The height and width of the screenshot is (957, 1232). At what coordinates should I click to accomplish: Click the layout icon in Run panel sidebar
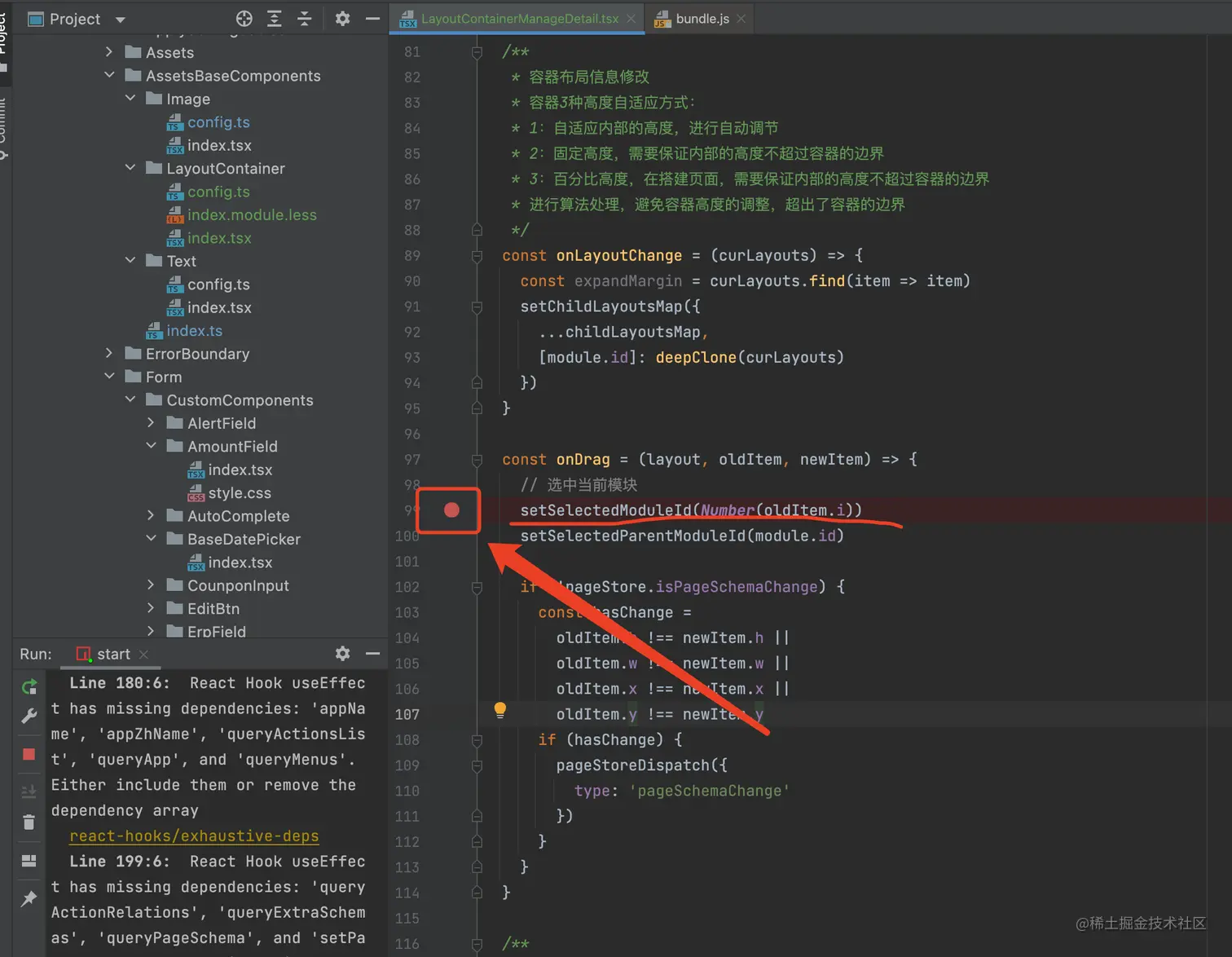click(x=29, y=861)
